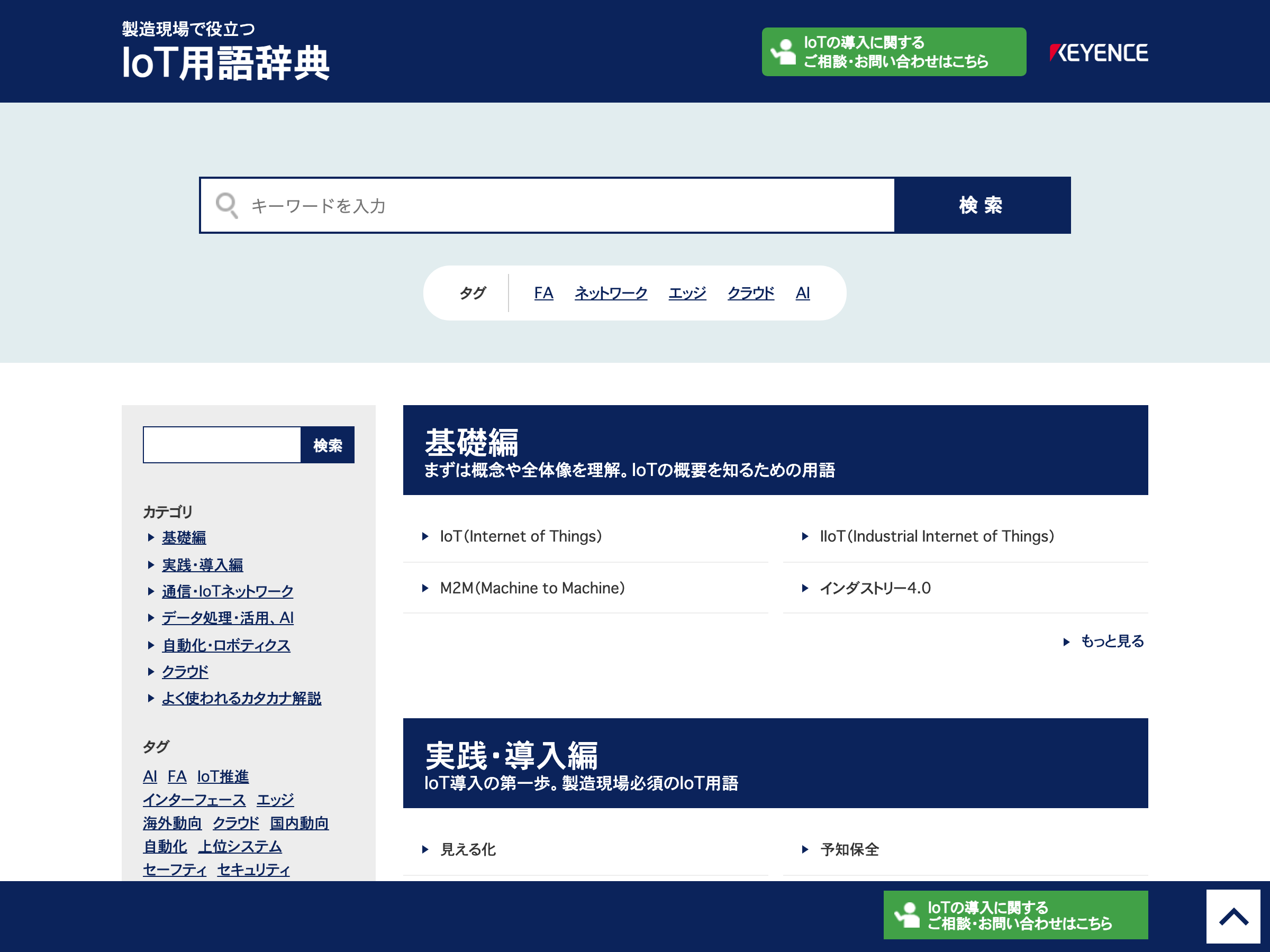Open the データ処理・活用、AI category
The width and height of the screenshot is (1270, 952).
pos(228,618)
